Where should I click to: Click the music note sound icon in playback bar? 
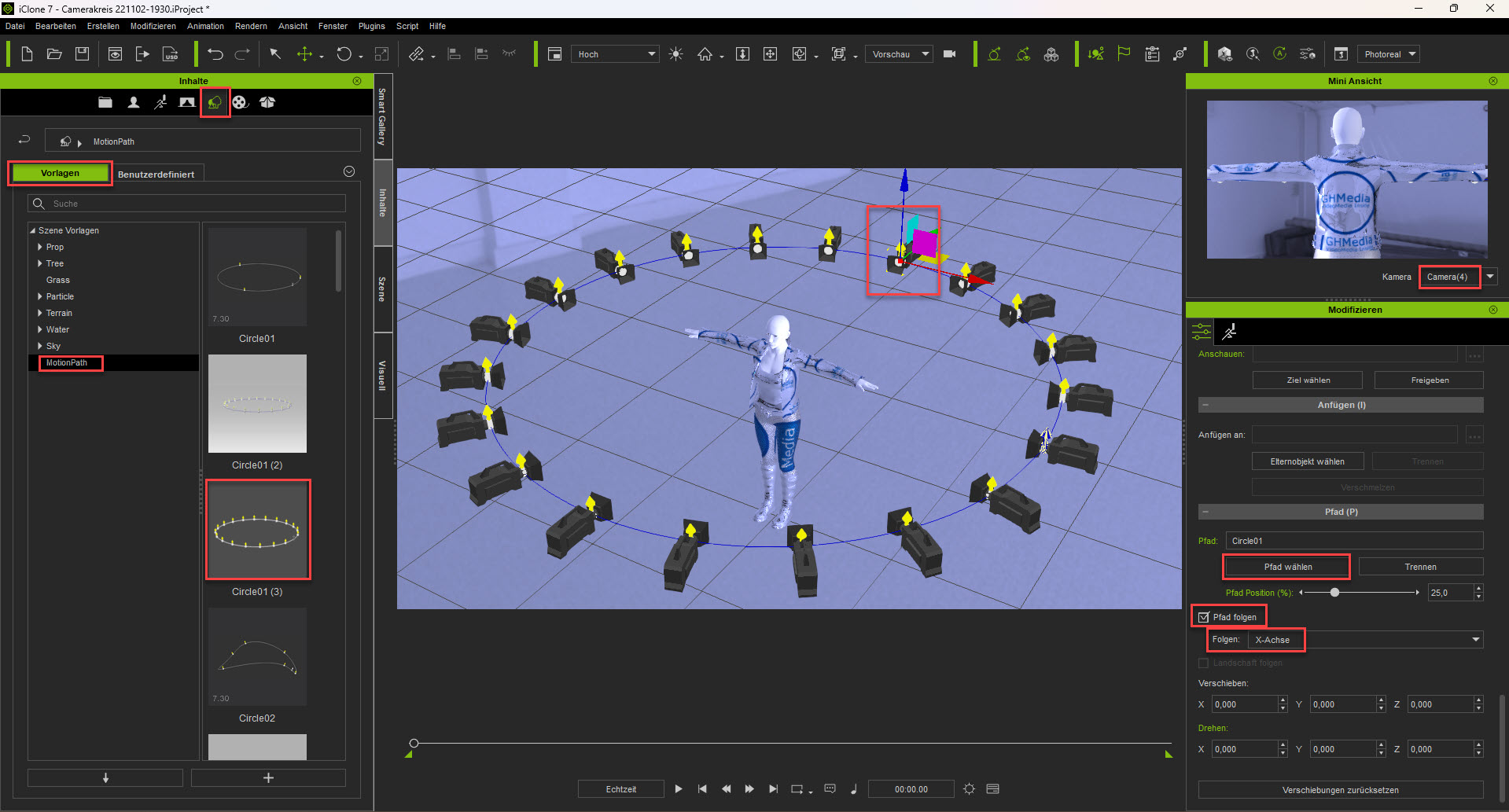pos(854,789)
